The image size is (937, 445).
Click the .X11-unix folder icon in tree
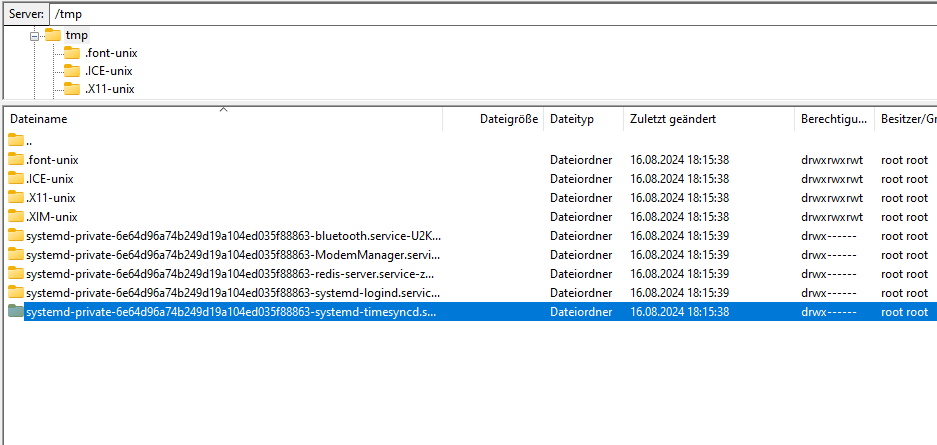tap(72, 89)
